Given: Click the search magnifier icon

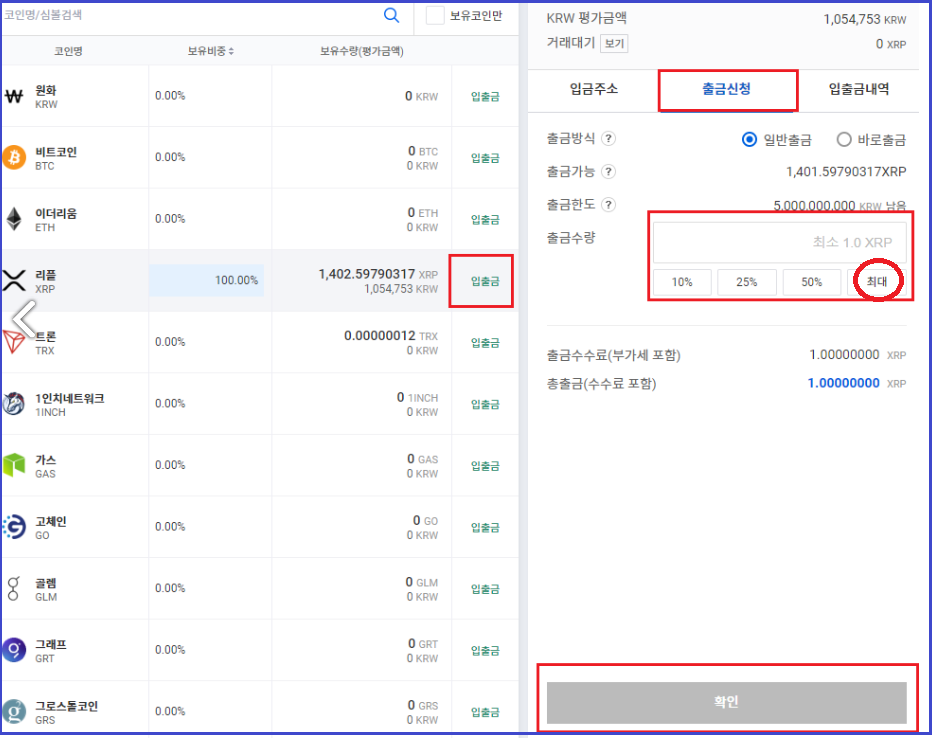Looking at the screenshot, I should (391, 16).
